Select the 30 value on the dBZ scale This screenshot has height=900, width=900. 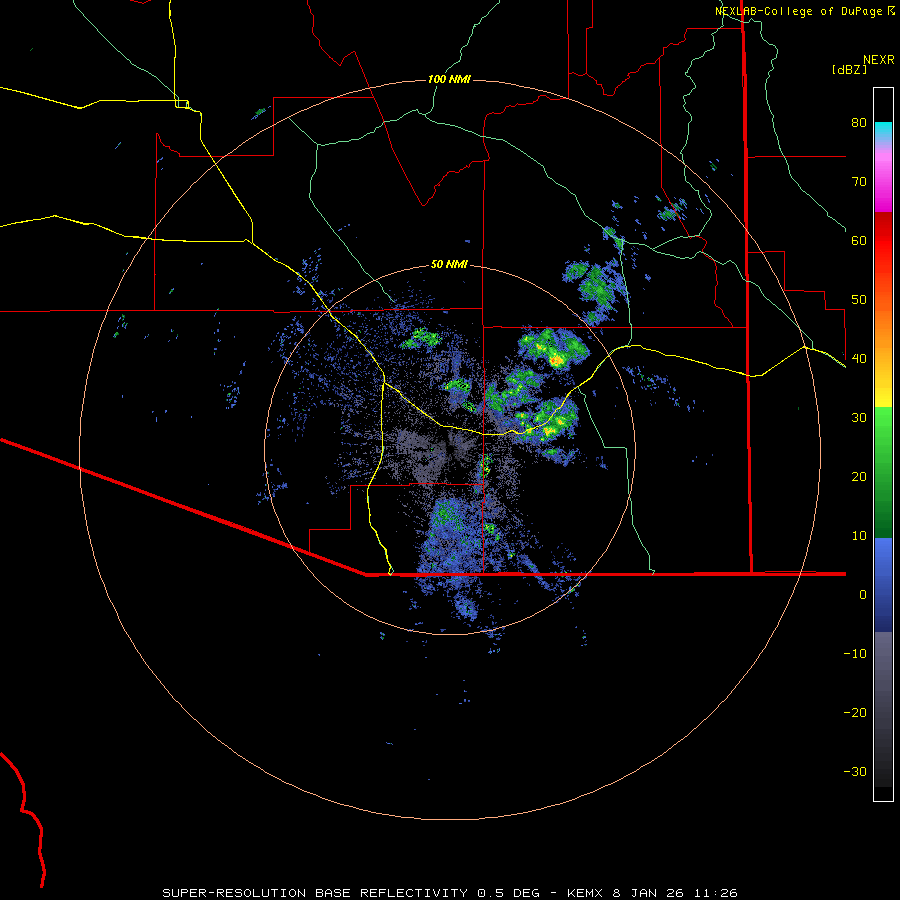(859, 417)
